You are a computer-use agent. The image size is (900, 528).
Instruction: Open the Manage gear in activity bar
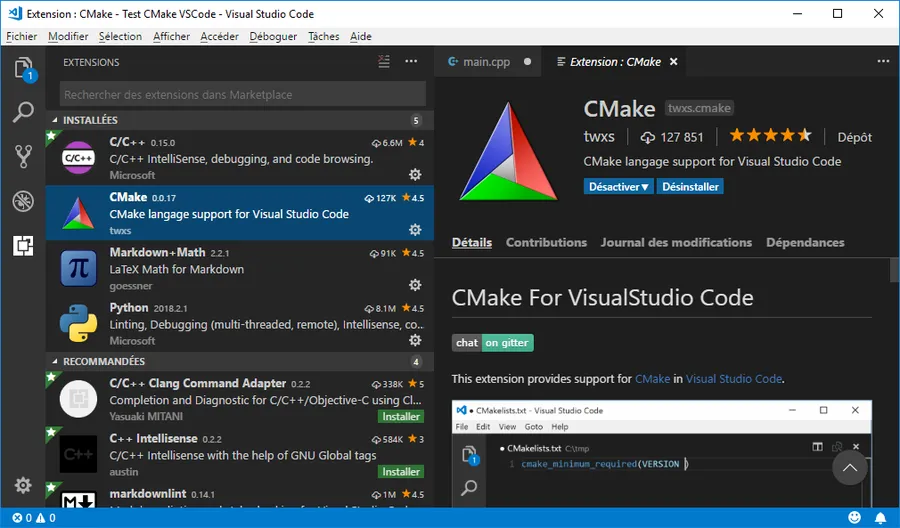coord(23,486)
